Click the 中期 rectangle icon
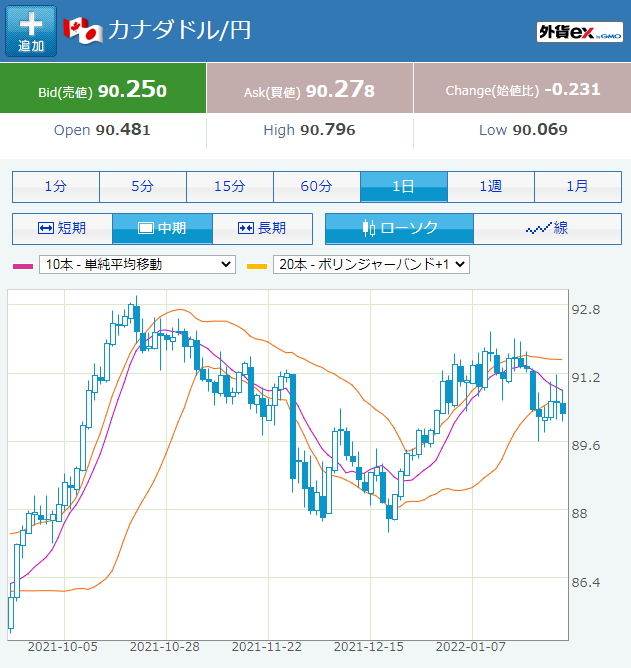Screen dimensions: 631x668 [146, 228]
